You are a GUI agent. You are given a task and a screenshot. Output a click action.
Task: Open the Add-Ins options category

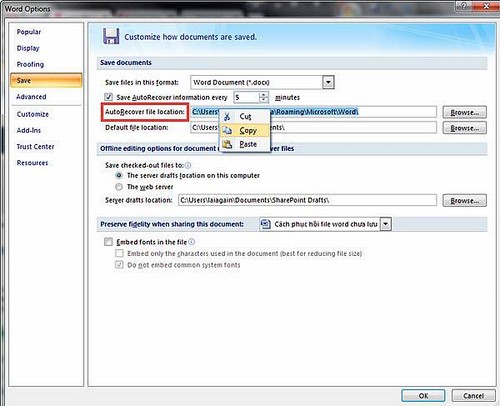coord(29,130)
